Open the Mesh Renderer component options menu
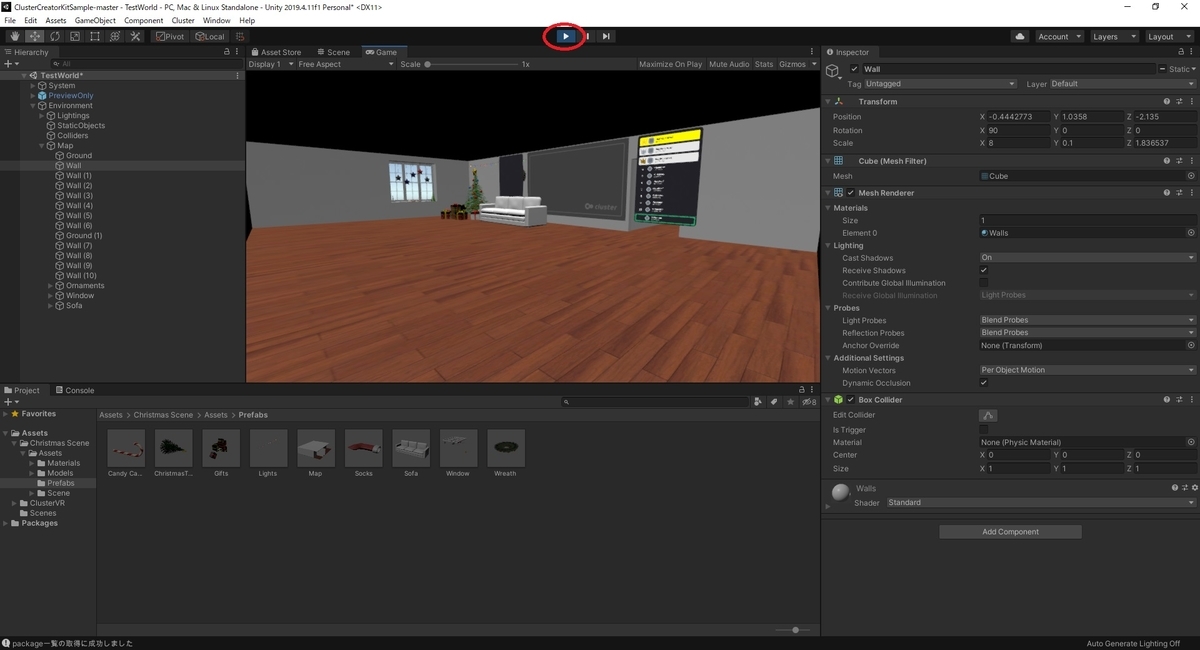Screen dimensions: 1200x650 click(x=1191, y=192)
